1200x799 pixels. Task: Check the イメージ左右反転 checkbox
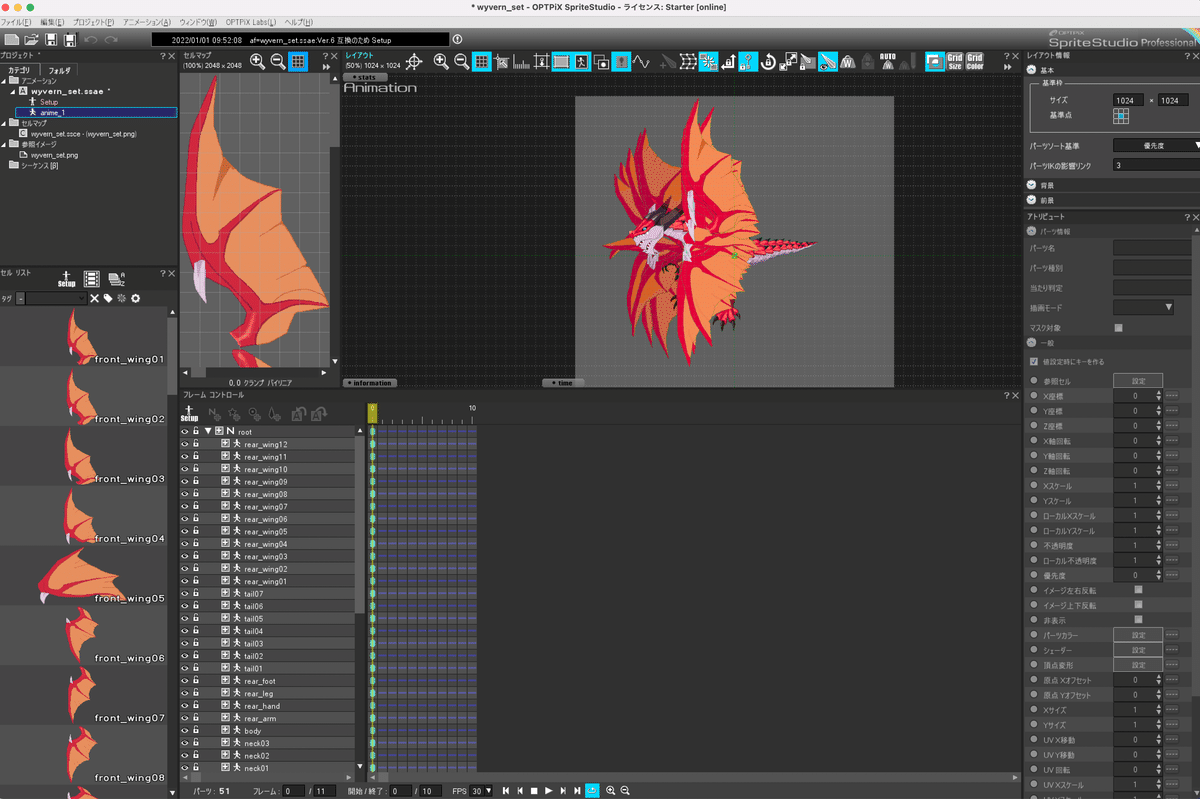click(1138, 590)
